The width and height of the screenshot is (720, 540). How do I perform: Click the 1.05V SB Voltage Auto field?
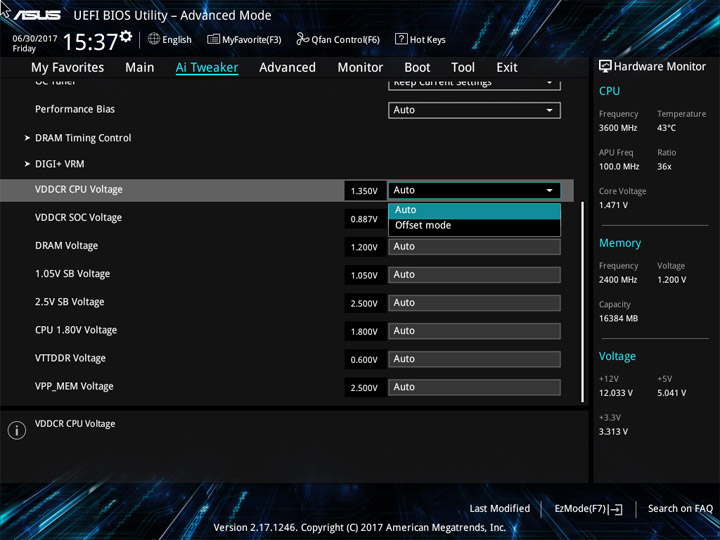click(474, 275)
